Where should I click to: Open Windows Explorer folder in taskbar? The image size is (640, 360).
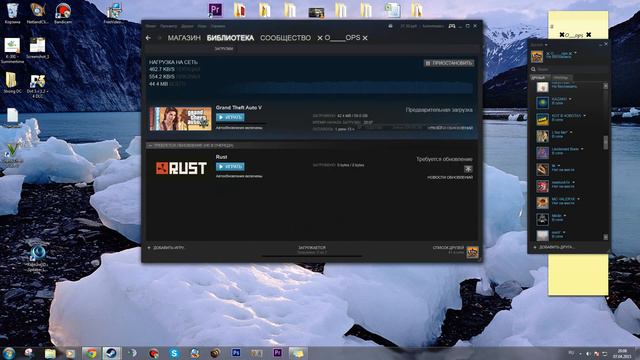[50, 353]
